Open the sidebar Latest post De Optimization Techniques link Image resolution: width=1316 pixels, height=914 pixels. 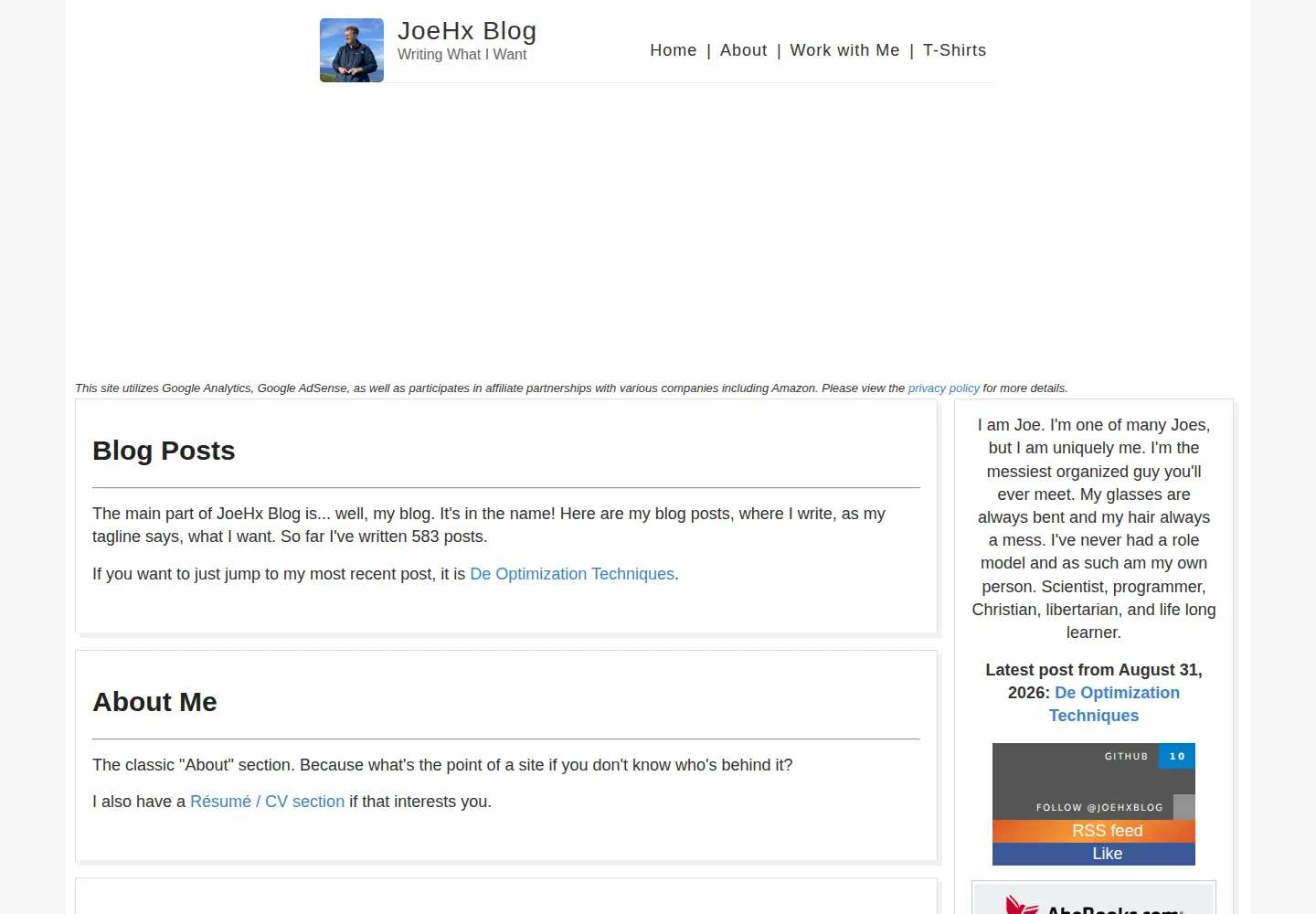point(1113,704)
